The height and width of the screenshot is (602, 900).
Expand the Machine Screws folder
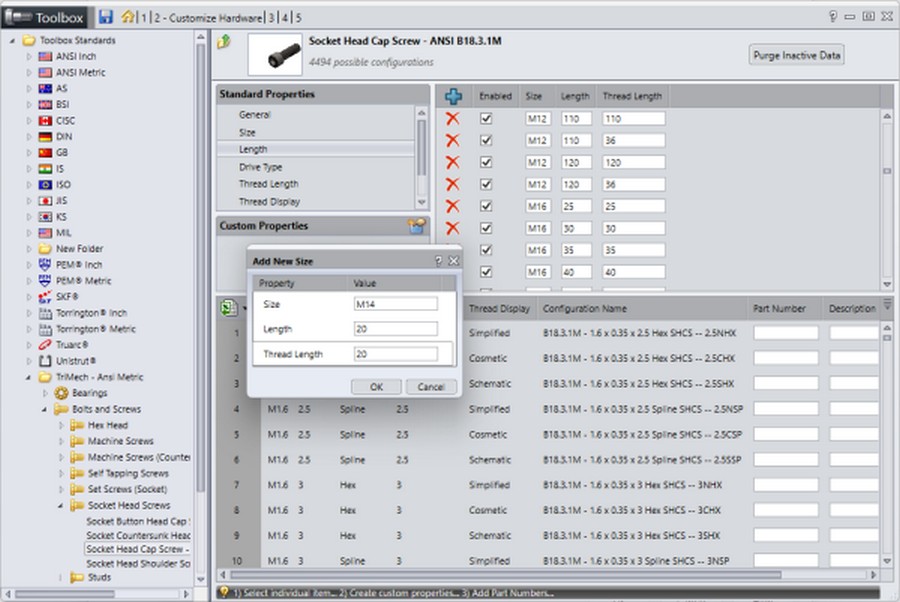61,441
